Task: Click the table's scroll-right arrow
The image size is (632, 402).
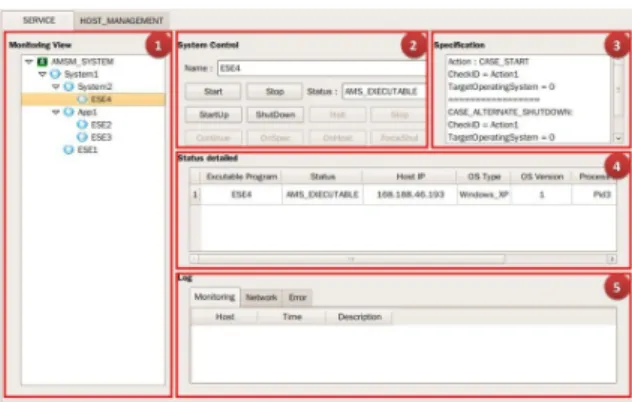Action: 612,259
